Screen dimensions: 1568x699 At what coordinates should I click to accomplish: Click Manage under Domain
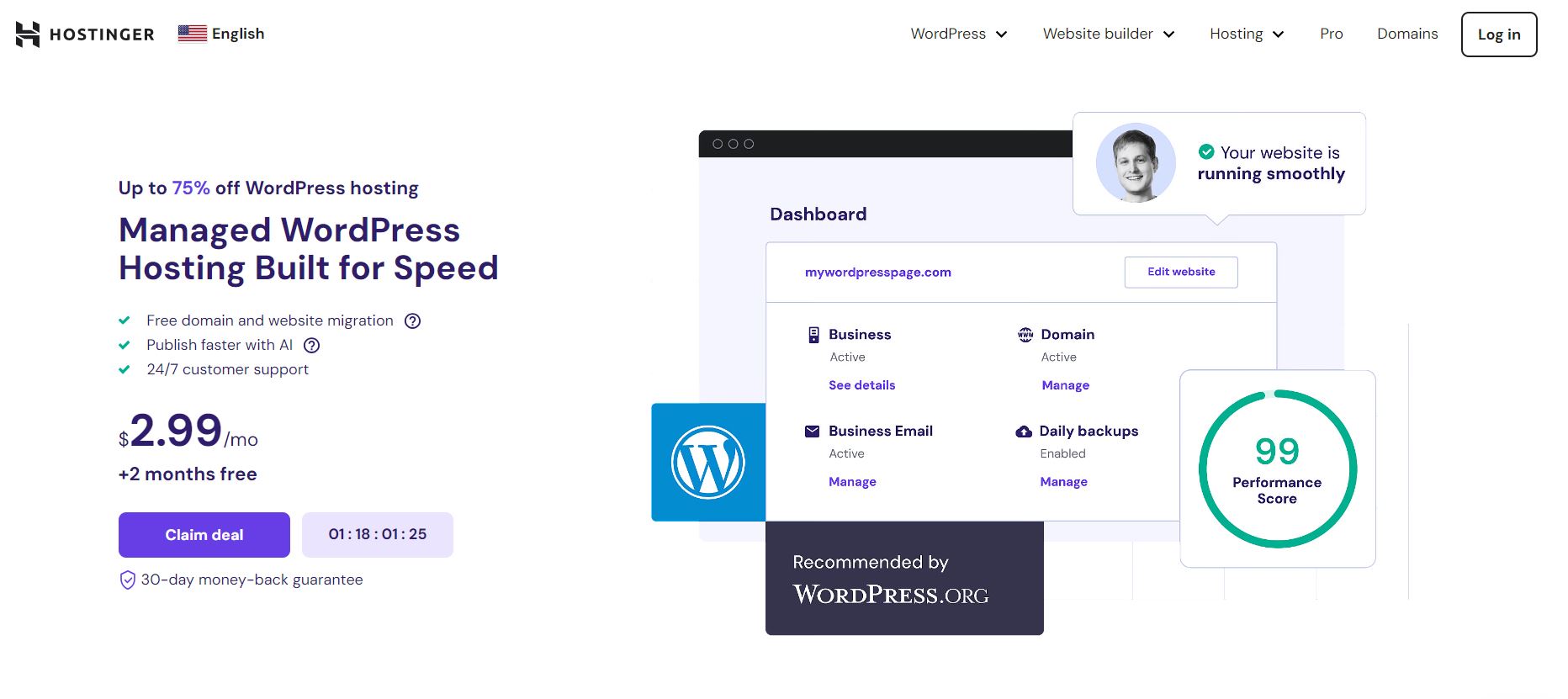(1065, 385)
